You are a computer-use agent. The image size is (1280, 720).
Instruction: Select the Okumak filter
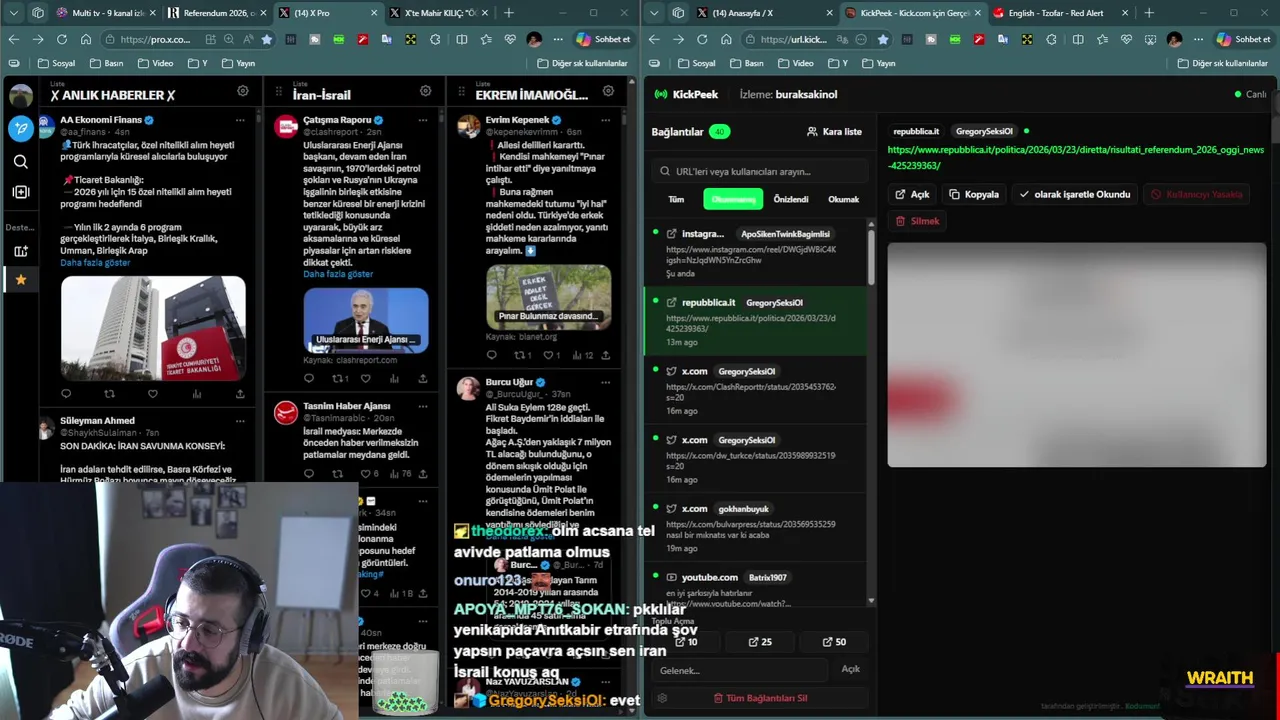(843, 199)
